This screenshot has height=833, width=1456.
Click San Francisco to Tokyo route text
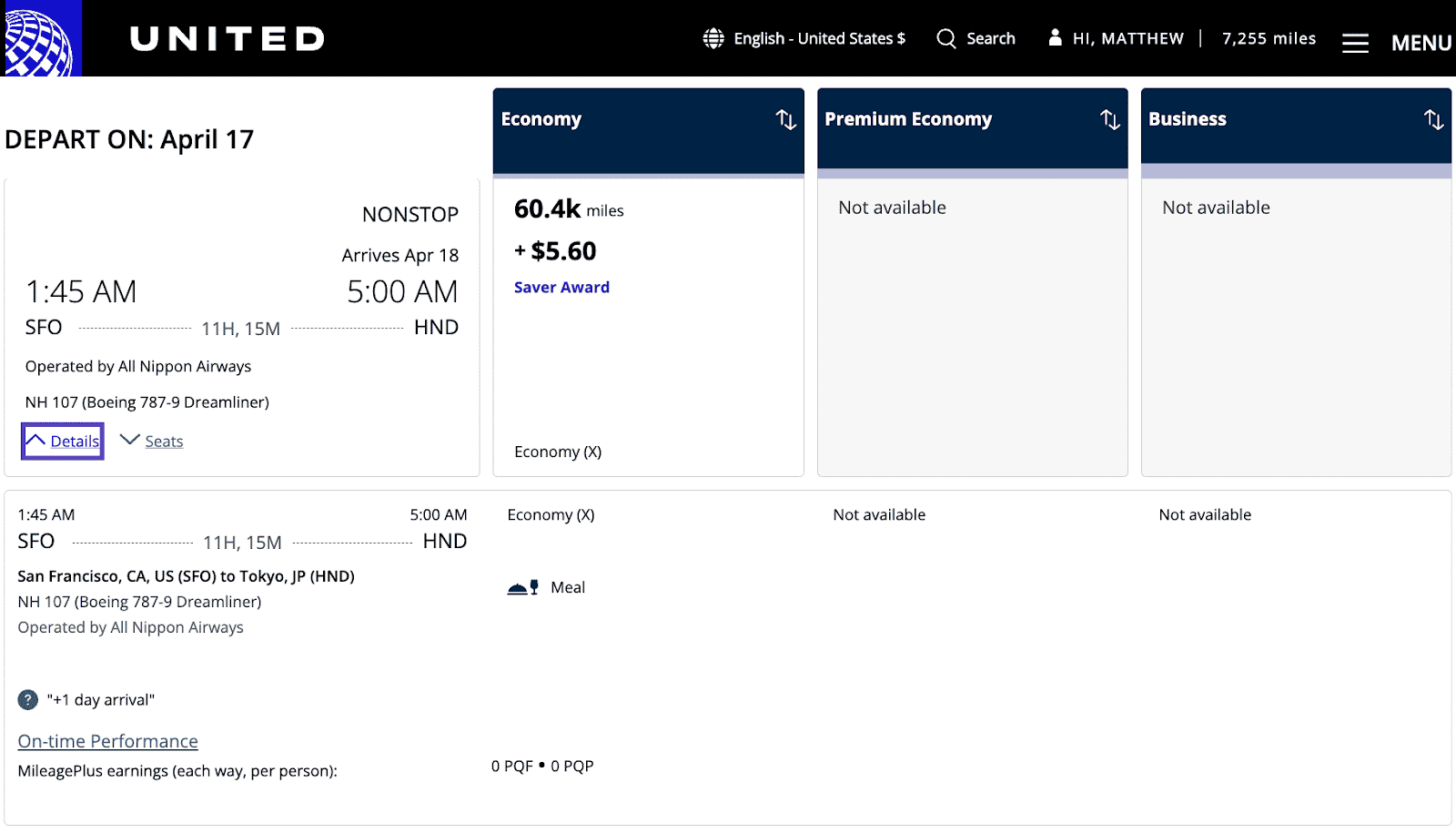tap(187, 576)
